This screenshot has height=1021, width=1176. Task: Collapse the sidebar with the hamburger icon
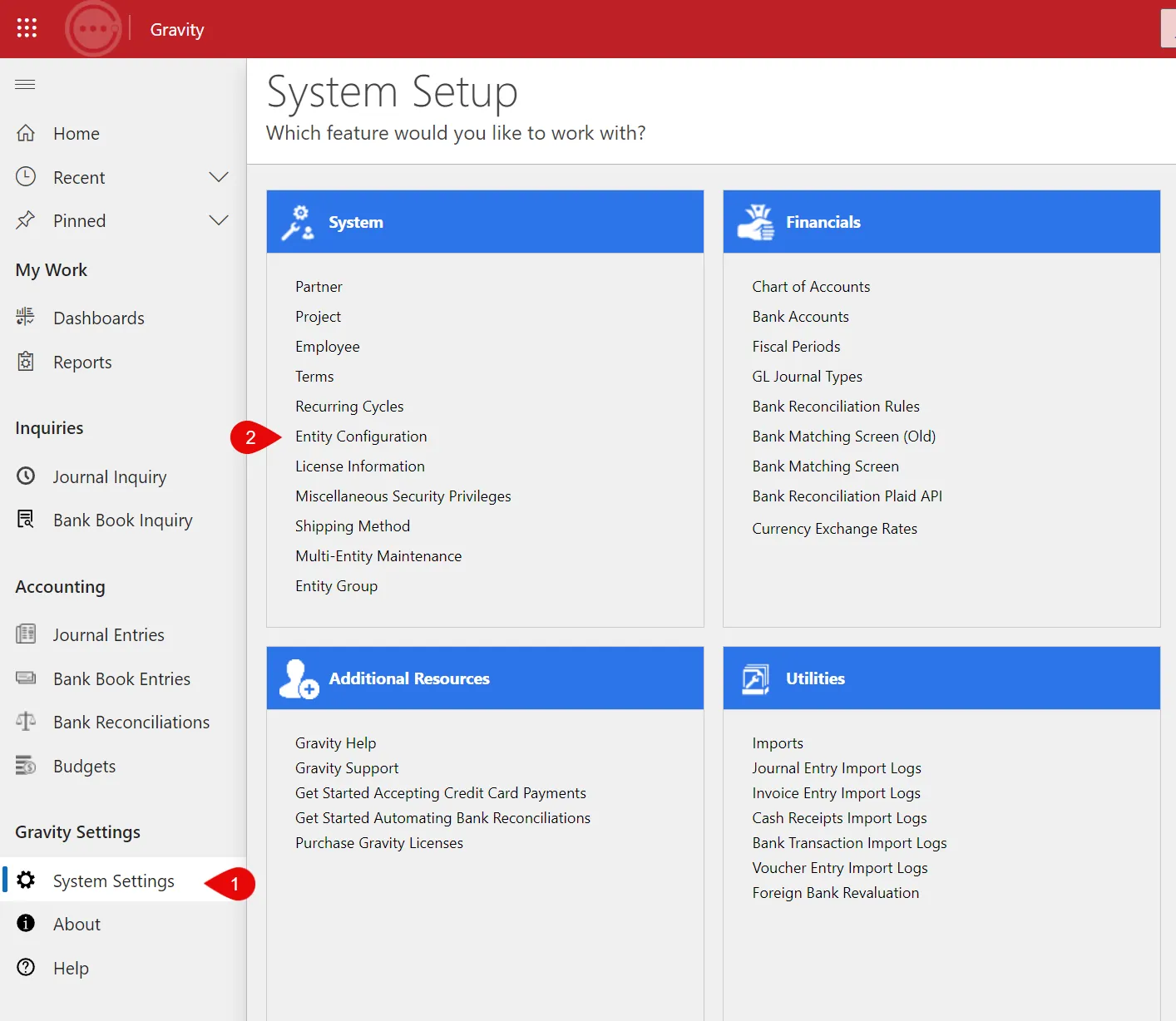pos(26,84)
